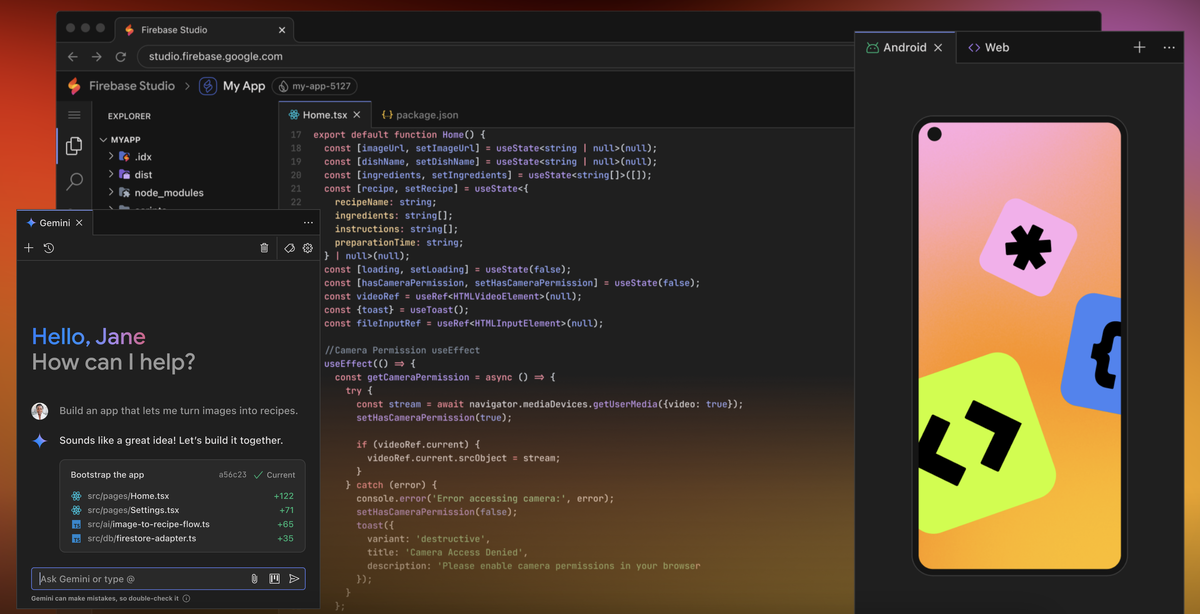Click the tag icon in Gemini toolbar

290,248
